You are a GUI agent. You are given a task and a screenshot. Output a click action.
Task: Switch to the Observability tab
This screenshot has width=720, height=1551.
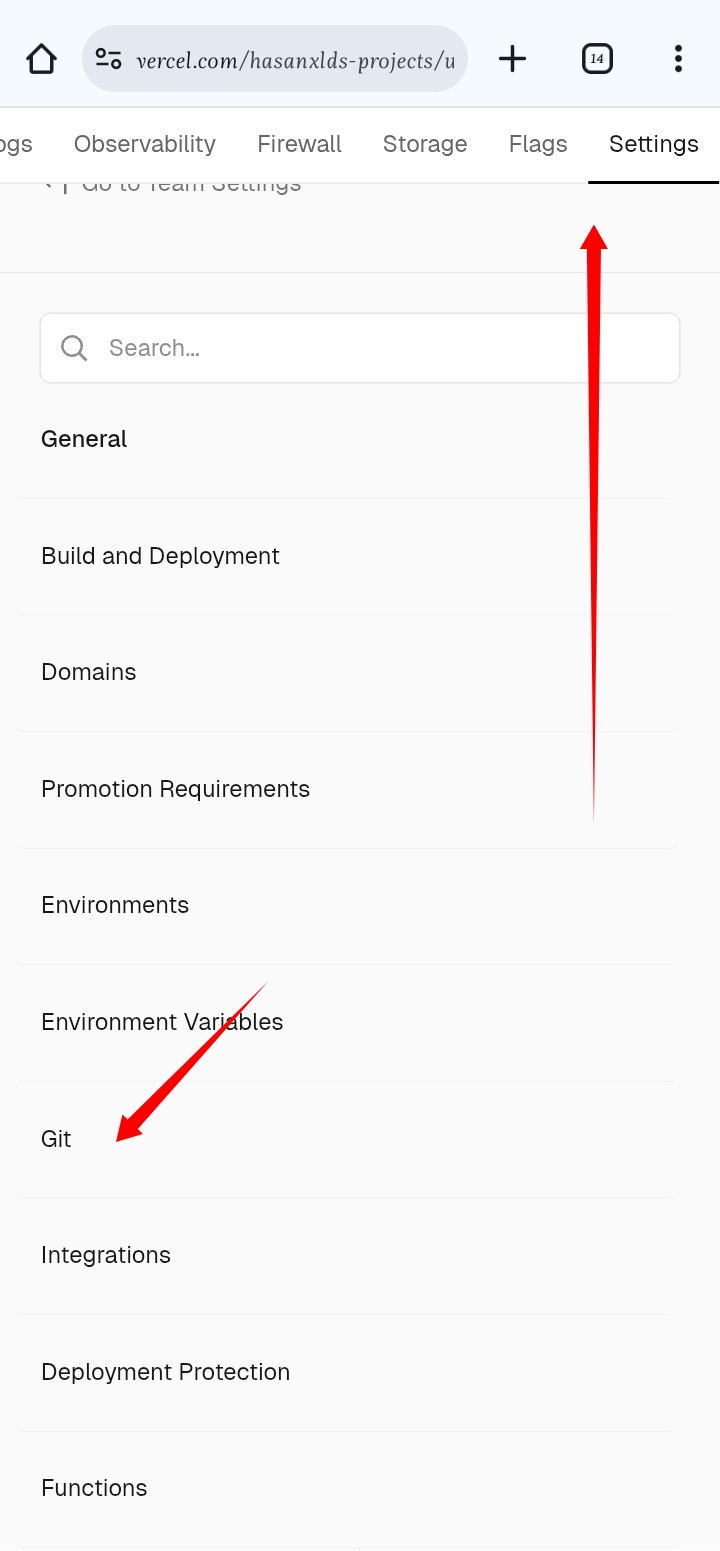pyautogui.click(x=145, y=144)
